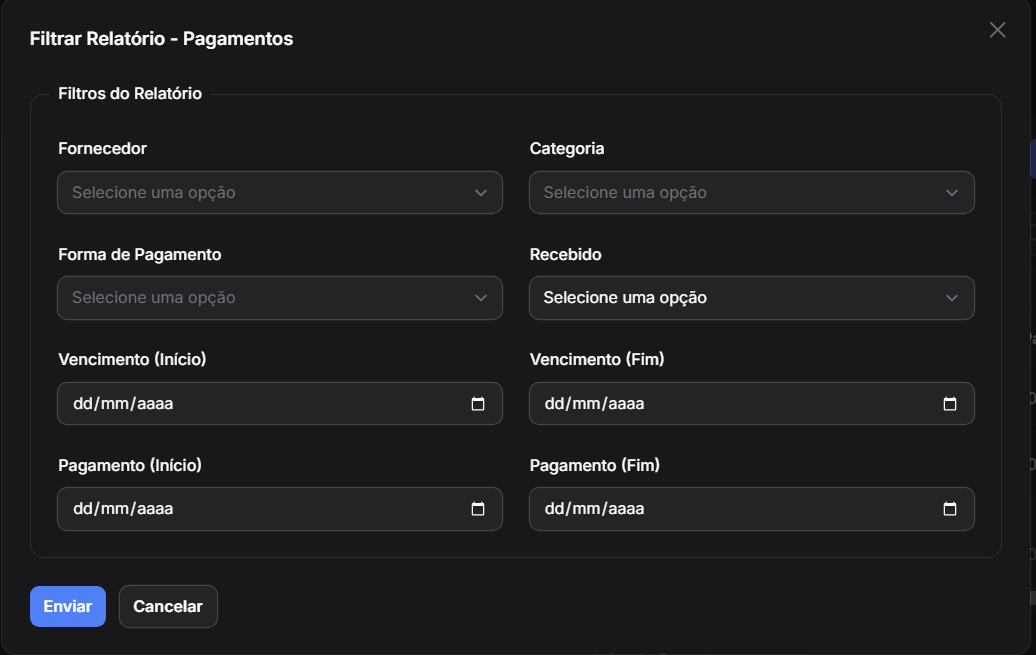Click the Forma de Pagamento label

[139, 254]
